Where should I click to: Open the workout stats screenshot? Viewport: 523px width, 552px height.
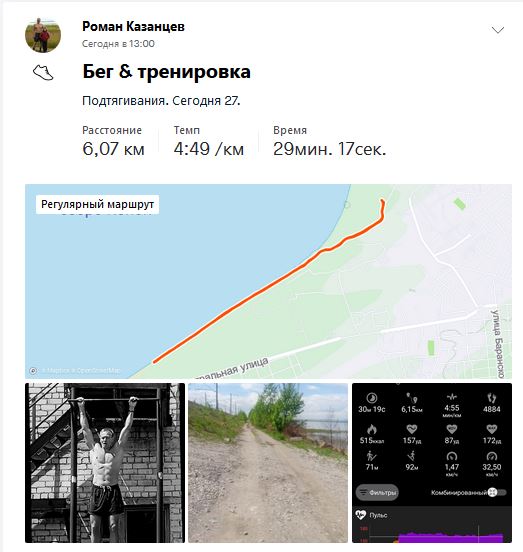pos(432,463)
